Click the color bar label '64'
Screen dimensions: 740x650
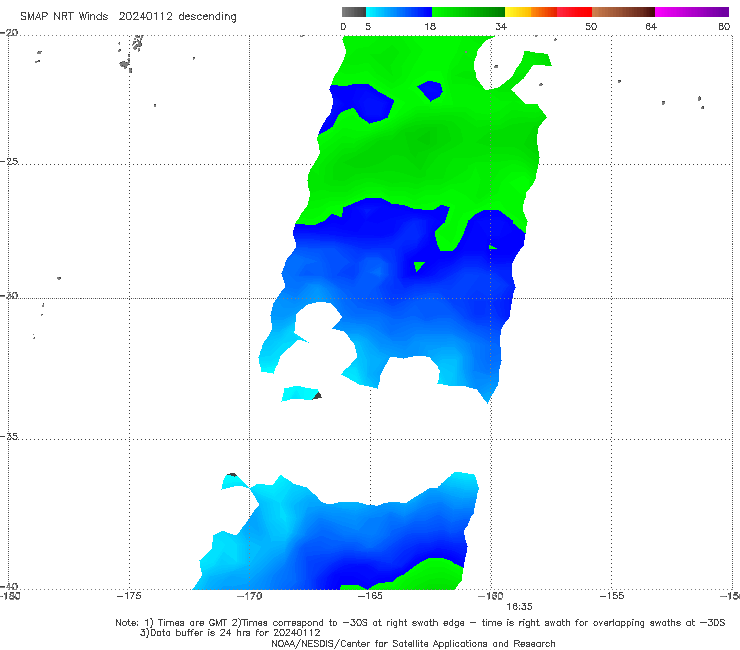tap(651, 26)
